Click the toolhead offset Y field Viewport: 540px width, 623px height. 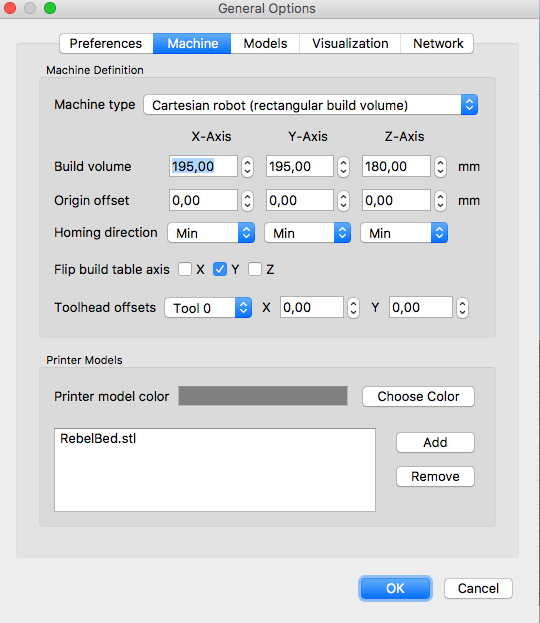point(421,307)
